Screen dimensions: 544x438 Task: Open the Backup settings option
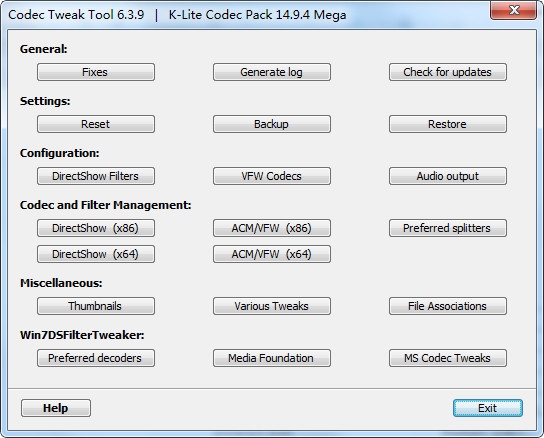(x=272, y=124)
